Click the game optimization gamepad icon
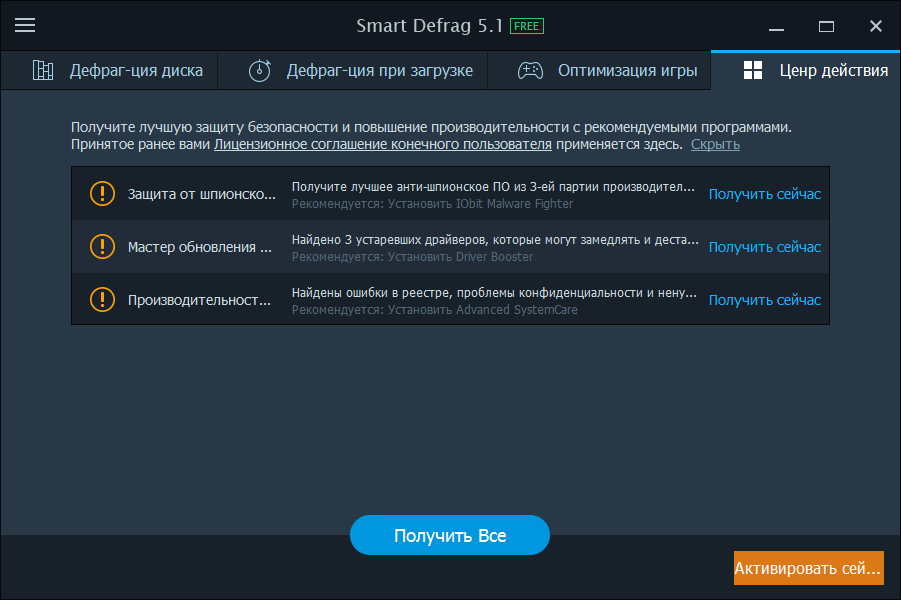The width and height of the screenshot is (901, 600). (530, 71)
